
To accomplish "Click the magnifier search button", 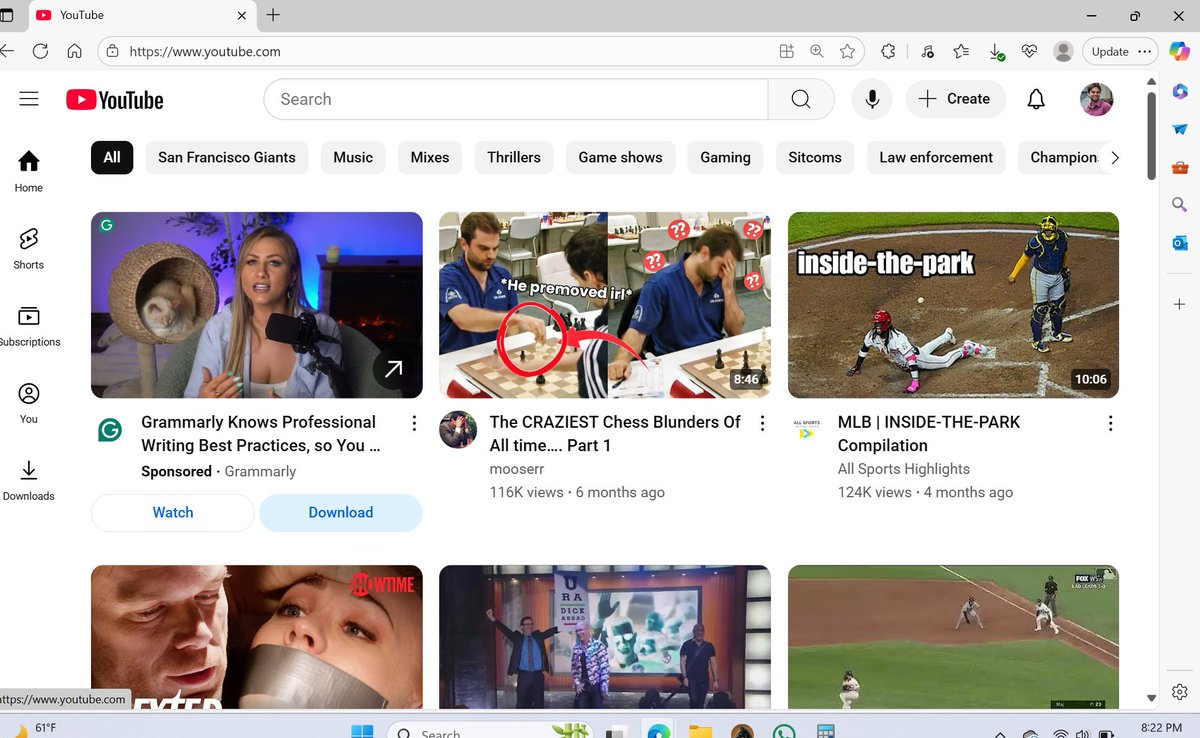I will point(800,99).
